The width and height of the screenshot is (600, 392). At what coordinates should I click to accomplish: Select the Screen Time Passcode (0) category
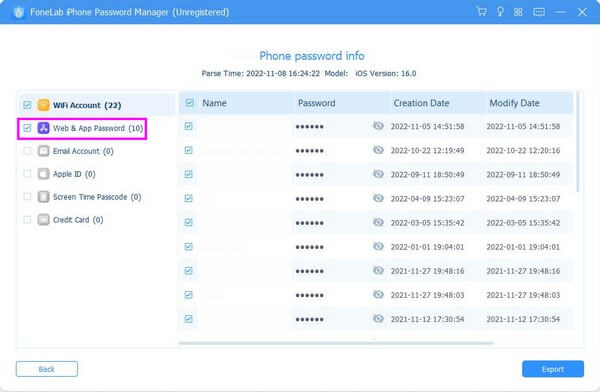tap(97, 197)
